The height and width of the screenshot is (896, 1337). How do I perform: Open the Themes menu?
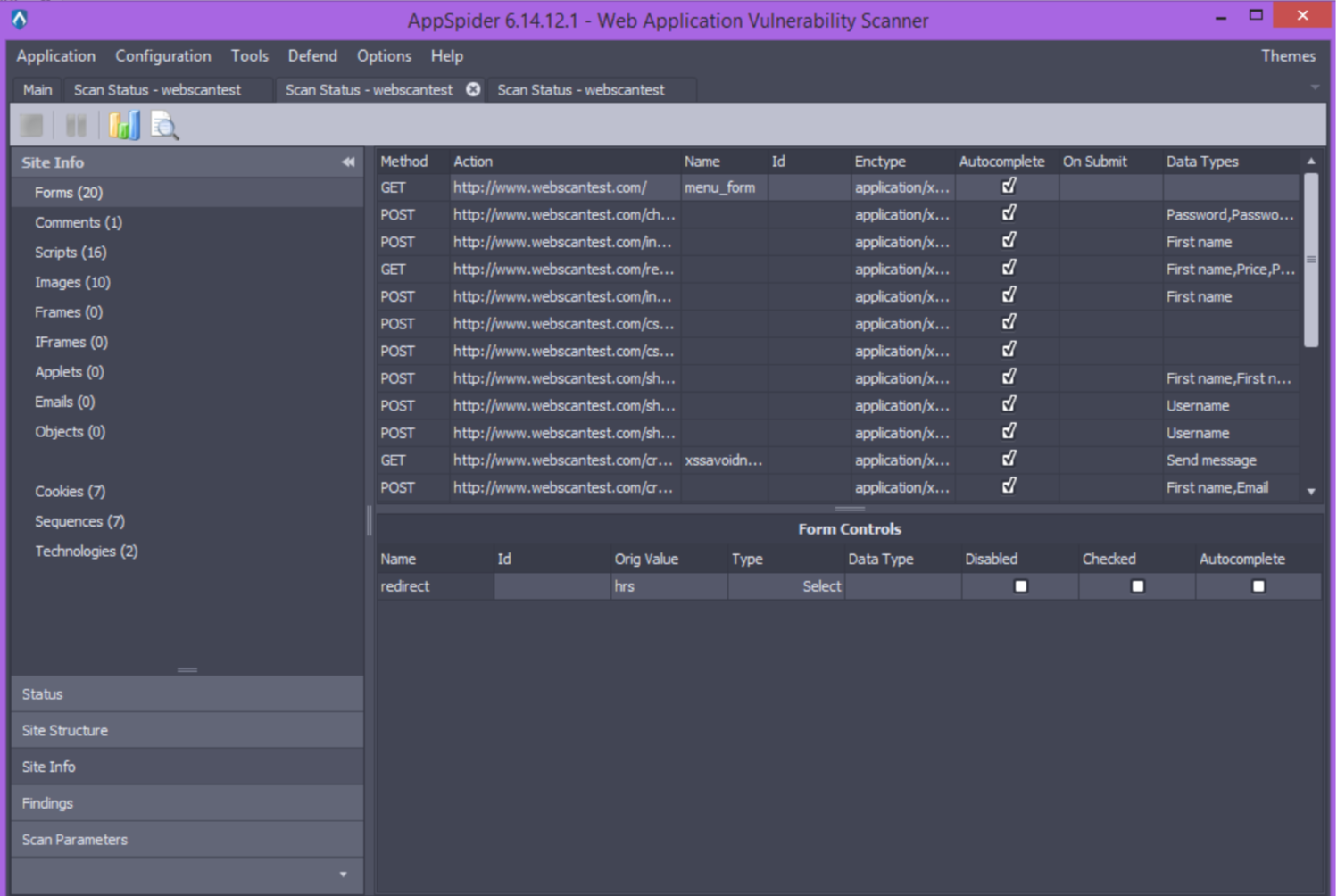pyautogui.click(x=1288, y=55)
